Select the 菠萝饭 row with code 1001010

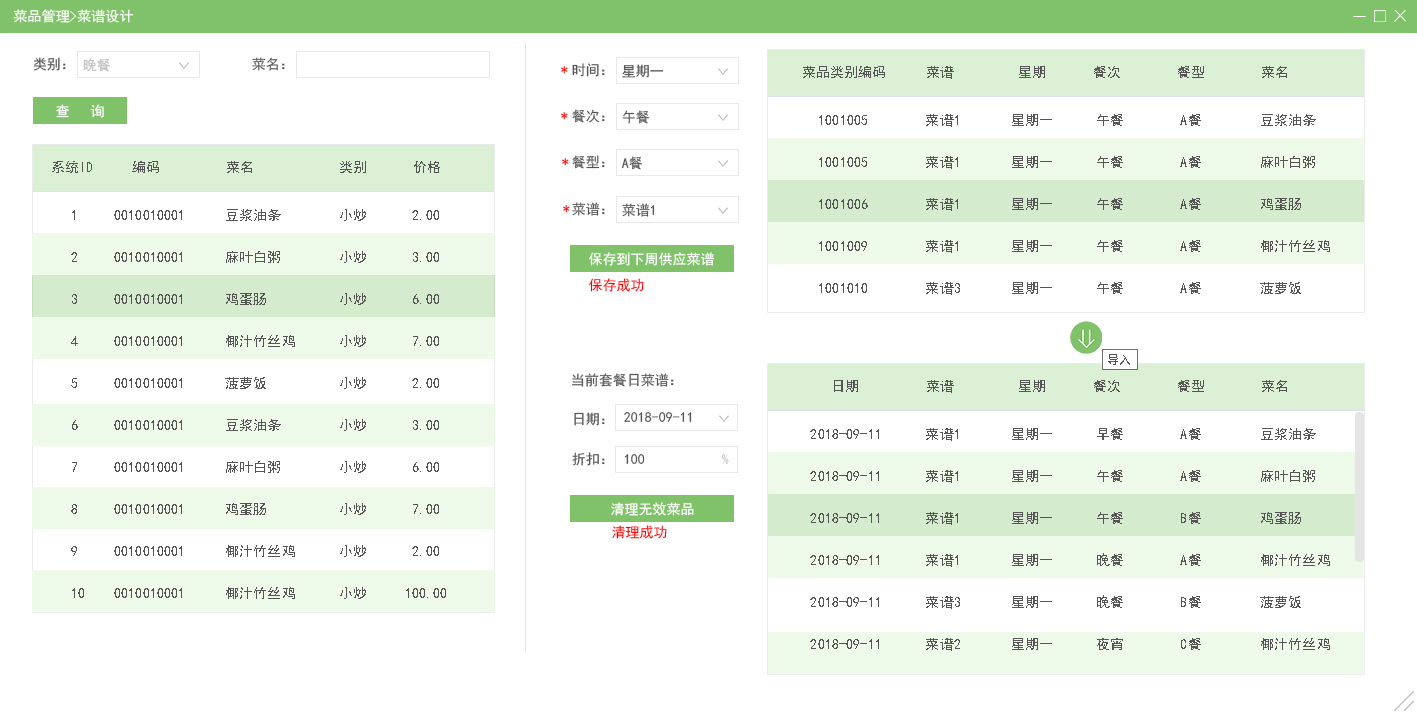coord(1065,288)
